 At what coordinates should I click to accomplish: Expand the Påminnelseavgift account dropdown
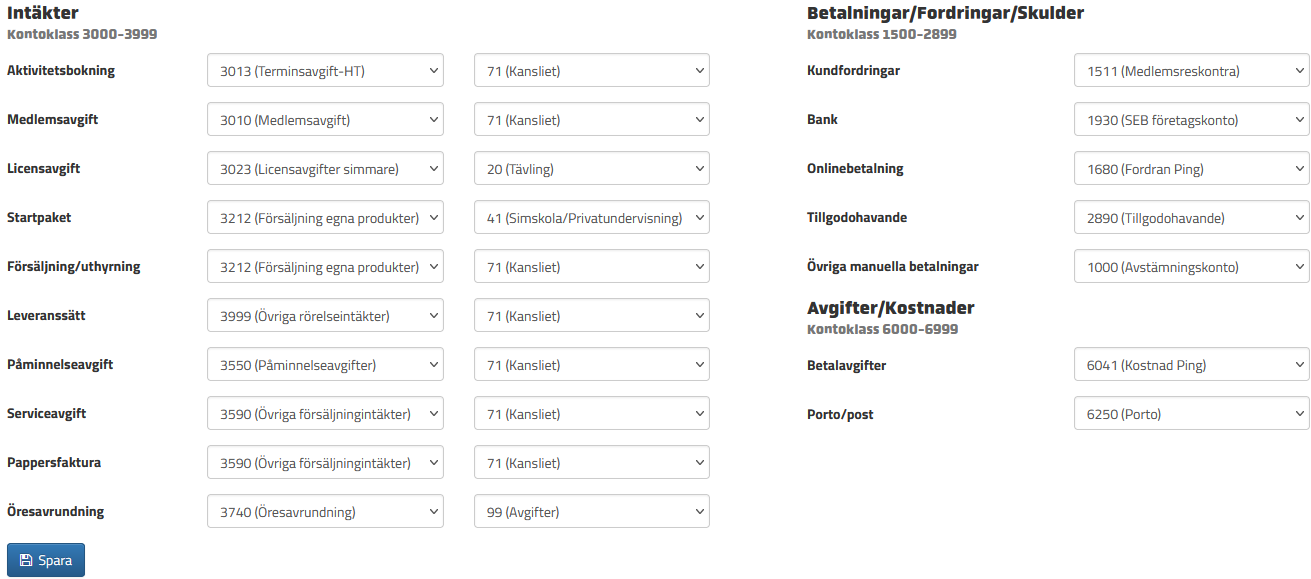click(x=325, y=365)
